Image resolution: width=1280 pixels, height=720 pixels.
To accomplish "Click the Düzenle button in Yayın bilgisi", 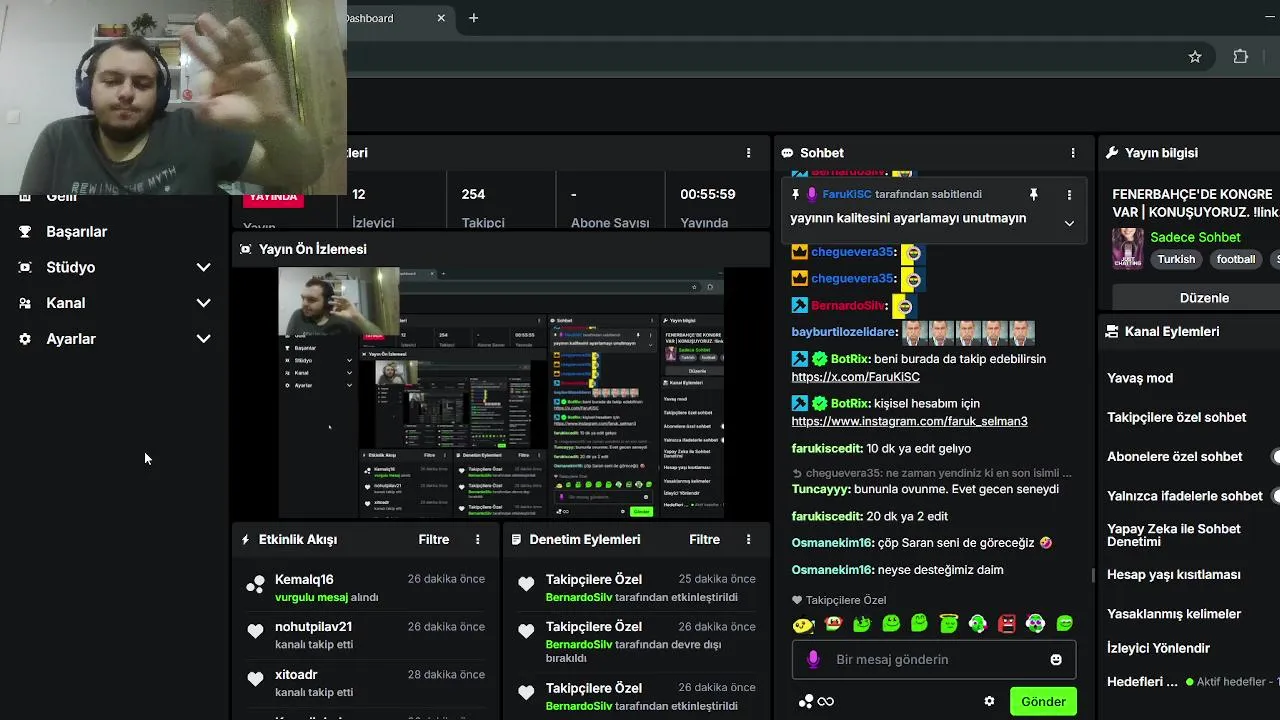I will tap(1204, 297).
